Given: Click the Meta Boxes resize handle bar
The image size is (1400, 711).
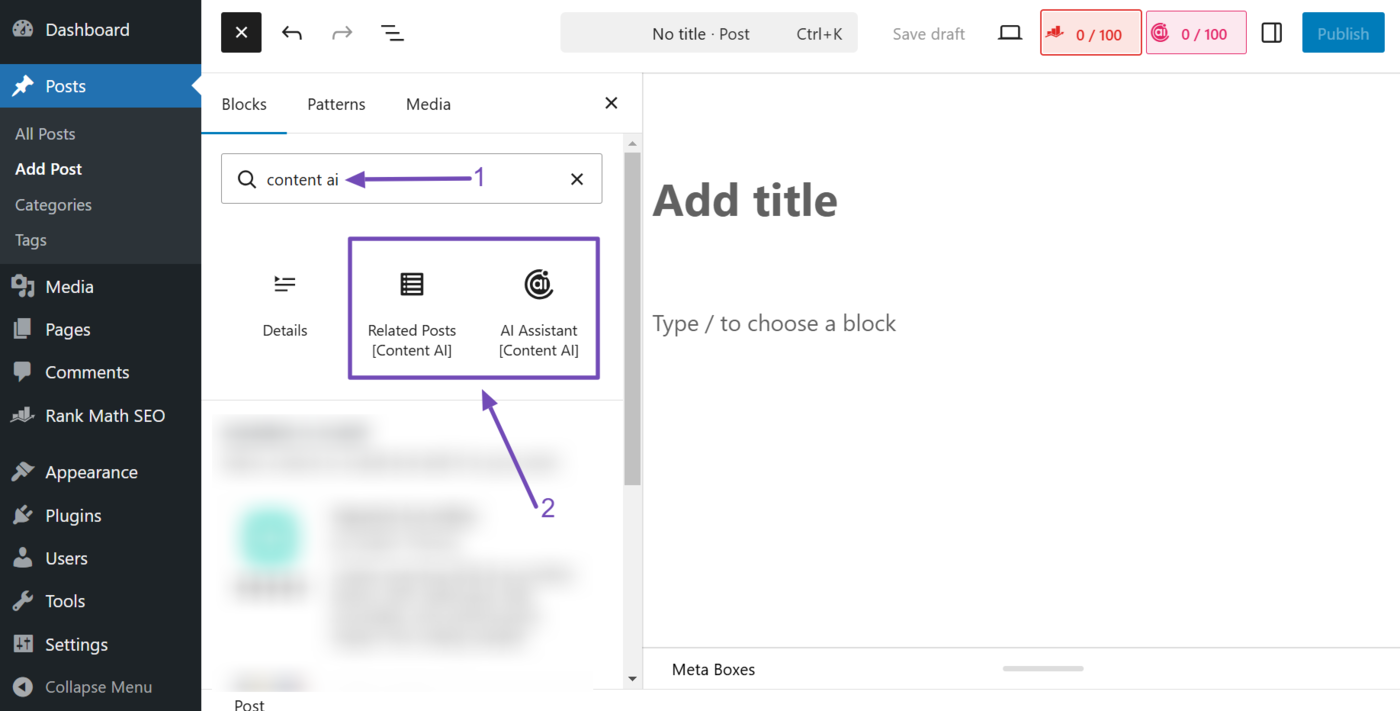Looking at the screenshot, I should click(x=1043, y=668).
